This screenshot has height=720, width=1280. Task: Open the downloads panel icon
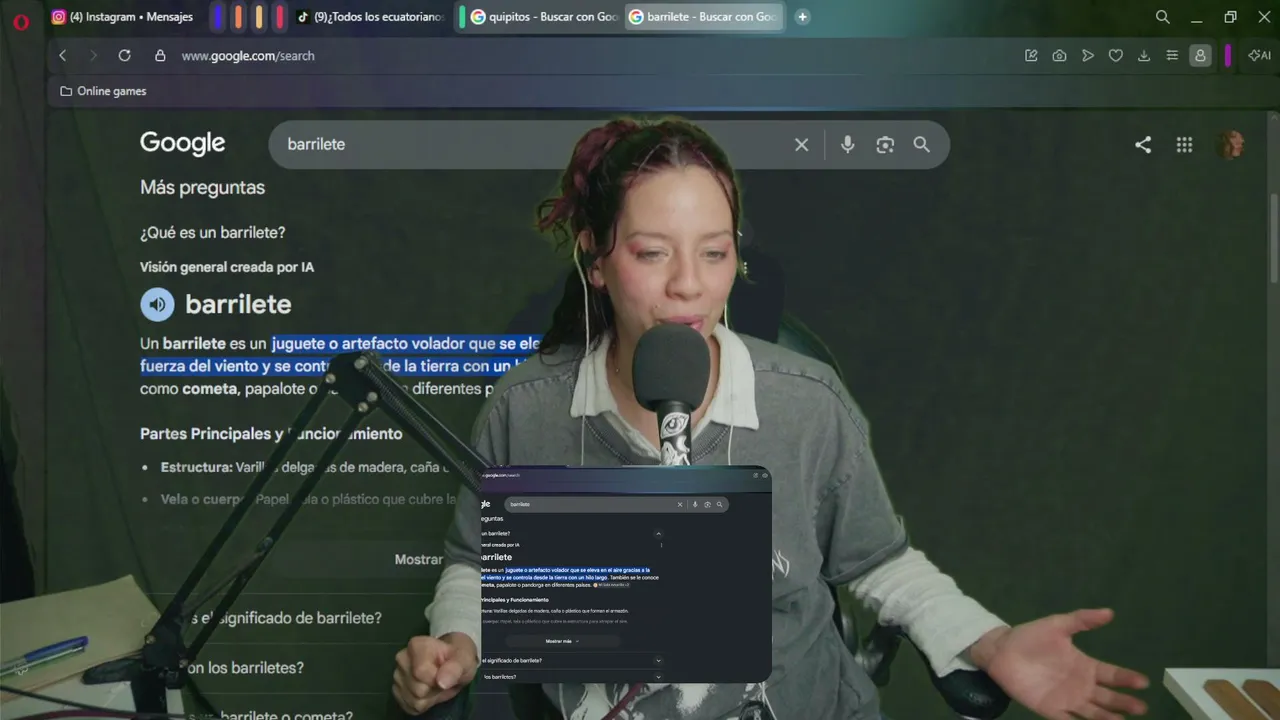(x=1144, y=56)
